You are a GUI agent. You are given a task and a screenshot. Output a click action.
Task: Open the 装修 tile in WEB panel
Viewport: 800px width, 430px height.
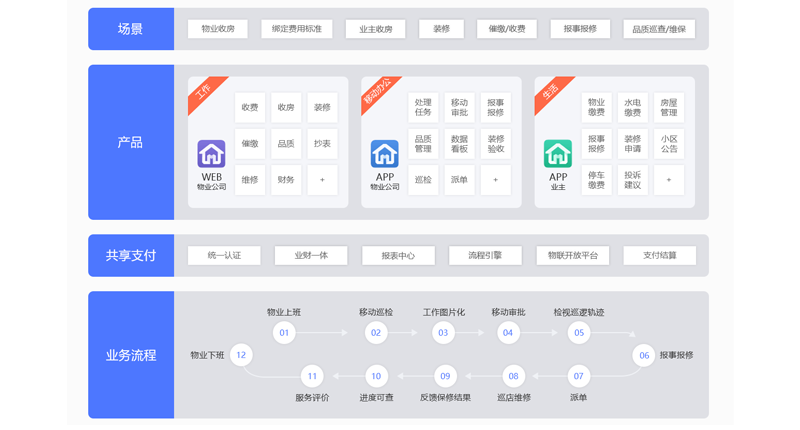click(322, 107)
